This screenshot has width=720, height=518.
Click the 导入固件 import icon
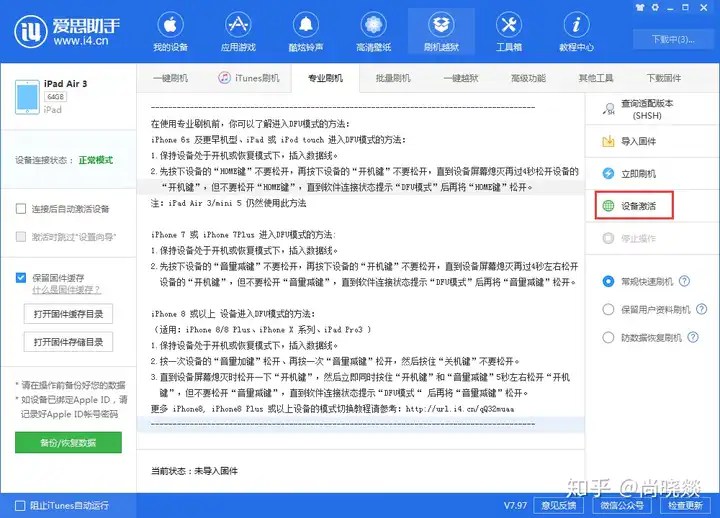pos(608,141)
